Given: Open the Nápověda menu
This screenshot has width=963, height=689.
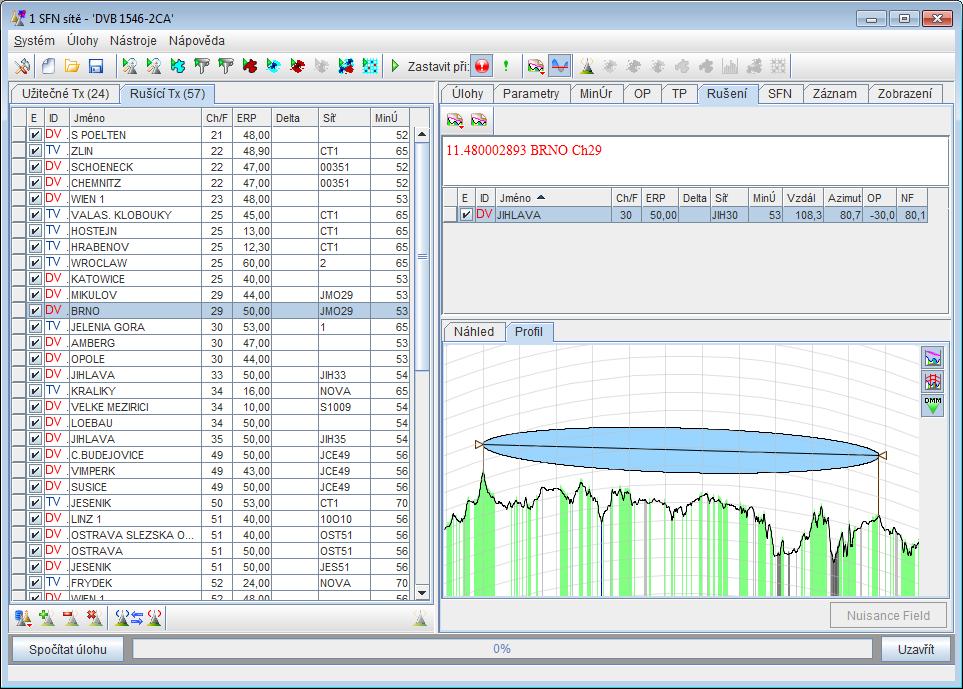Looking at the screenshot, I should pyautogui.click(x=197, y=41).
